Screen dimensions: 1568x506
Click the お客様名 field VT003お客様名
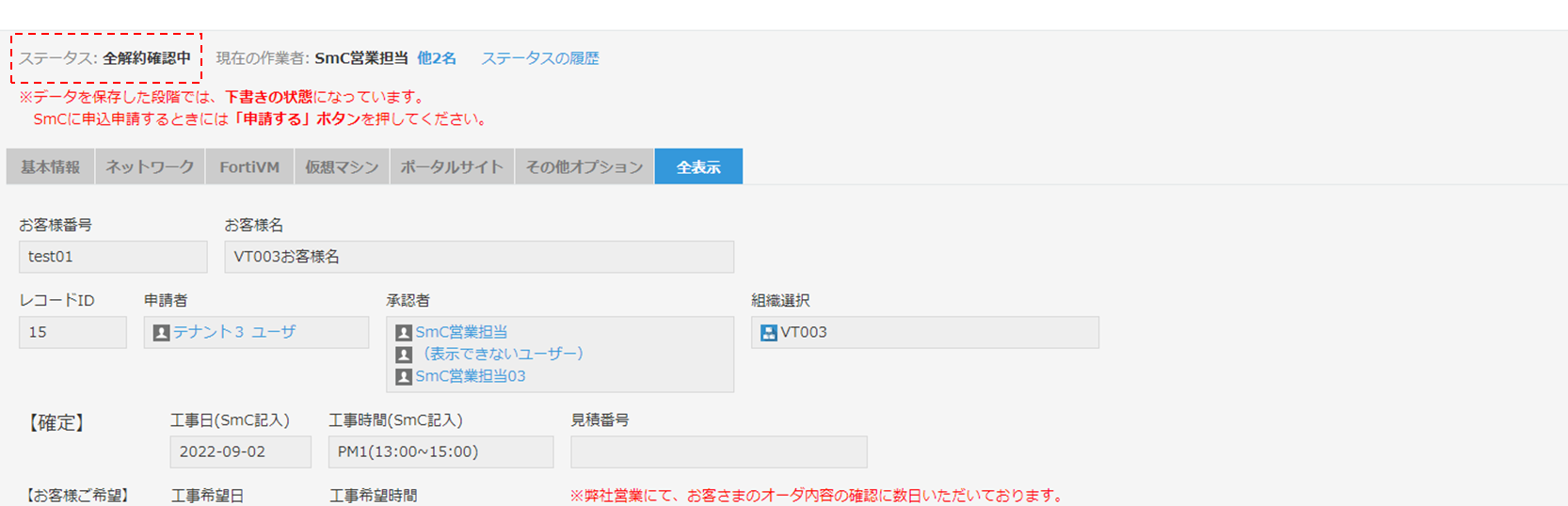coord(479,257)
